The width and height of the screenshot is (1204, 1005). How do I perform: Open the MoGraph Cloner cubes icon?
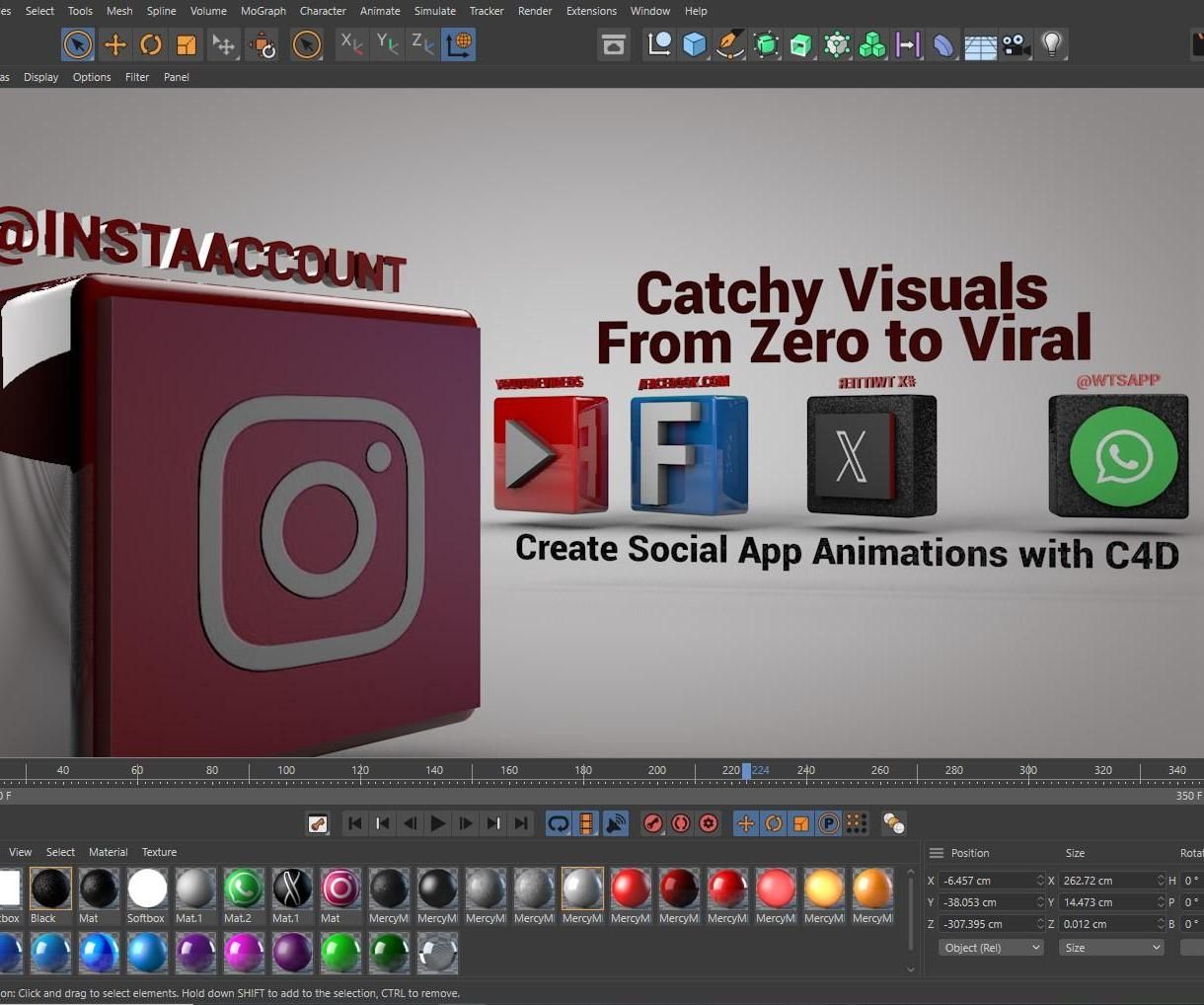pyautogui.click(x=872, y=44)
